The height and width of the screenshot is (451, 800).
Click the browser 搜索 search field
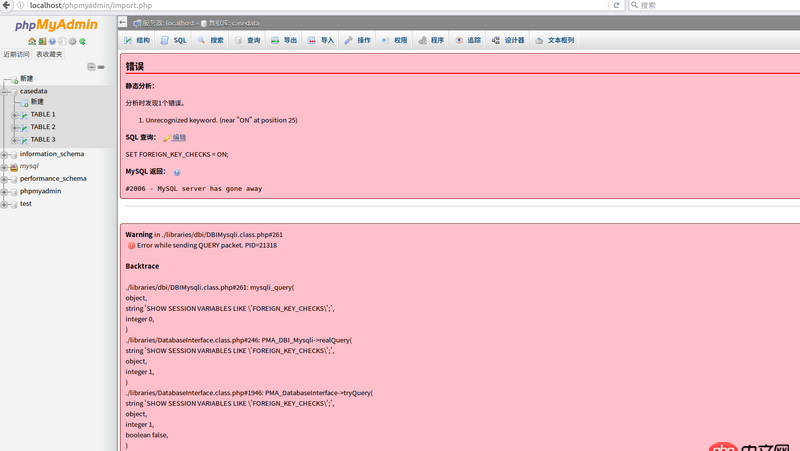pos(714,5)
